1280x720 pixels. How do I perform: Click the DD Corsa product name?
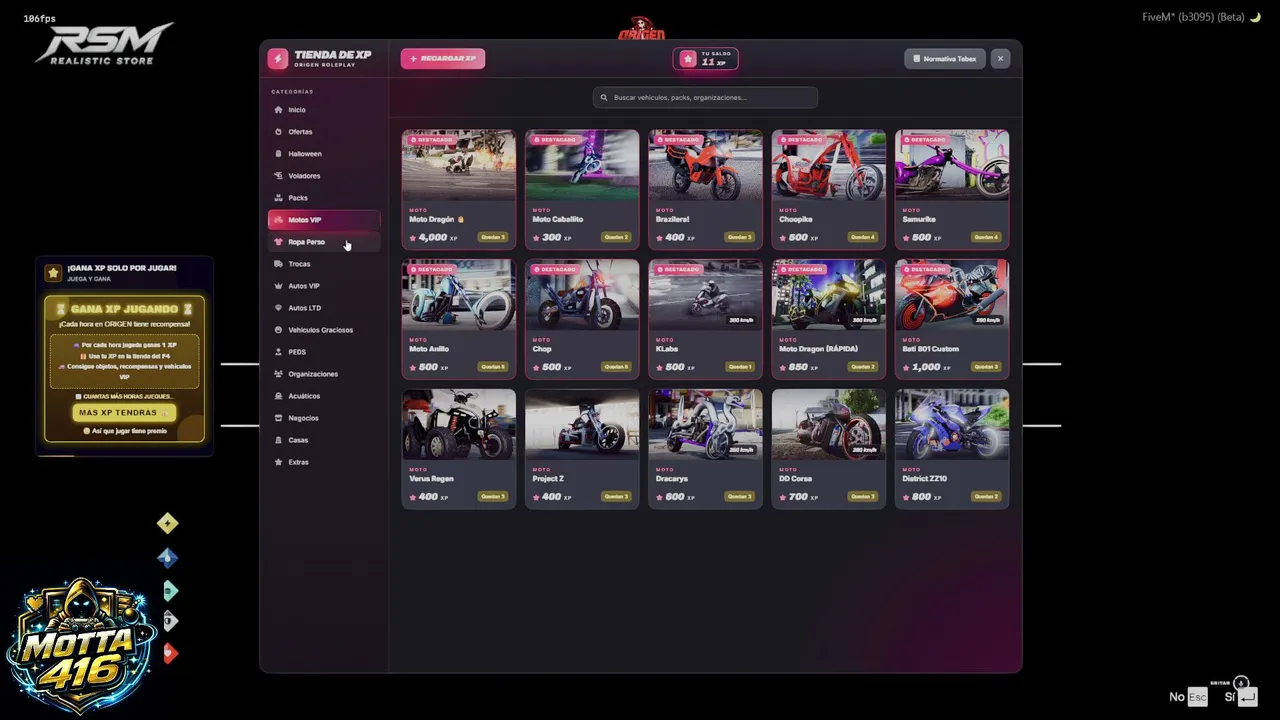tap(796, 479)
